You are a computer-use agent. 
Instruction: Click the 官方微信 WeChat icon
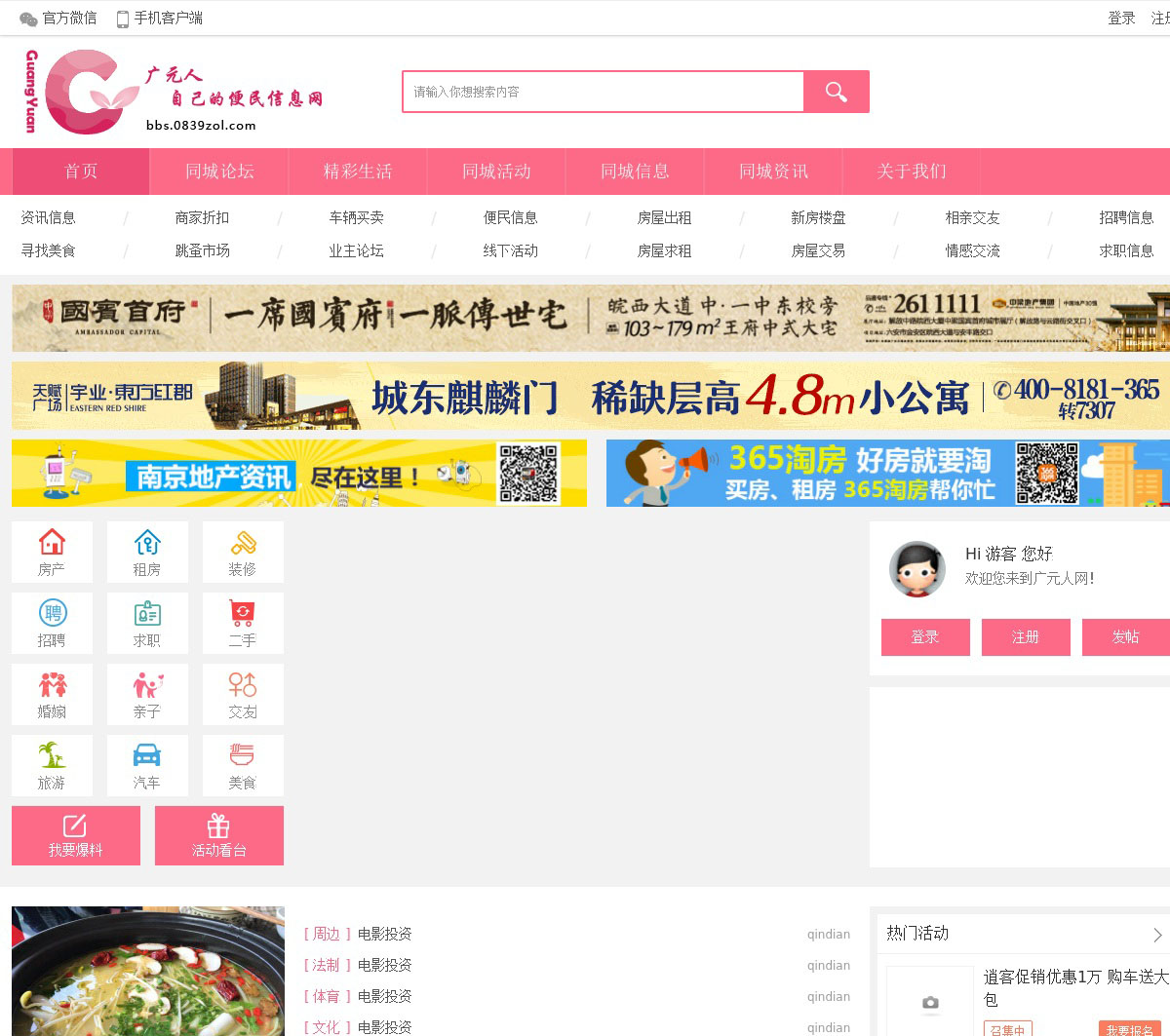tap(28, 19)
